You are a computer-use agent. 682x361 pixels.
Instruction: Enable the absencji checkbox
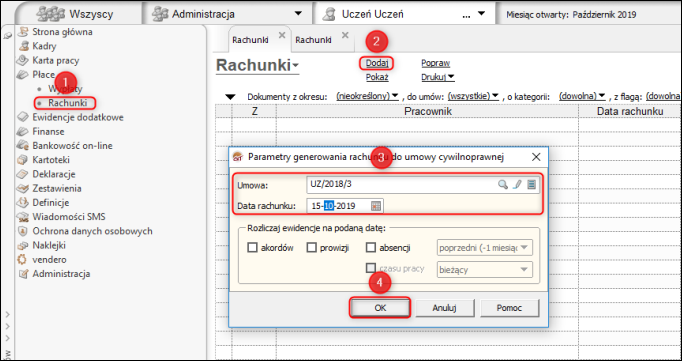pyautogui.click(x=371, y=248)
